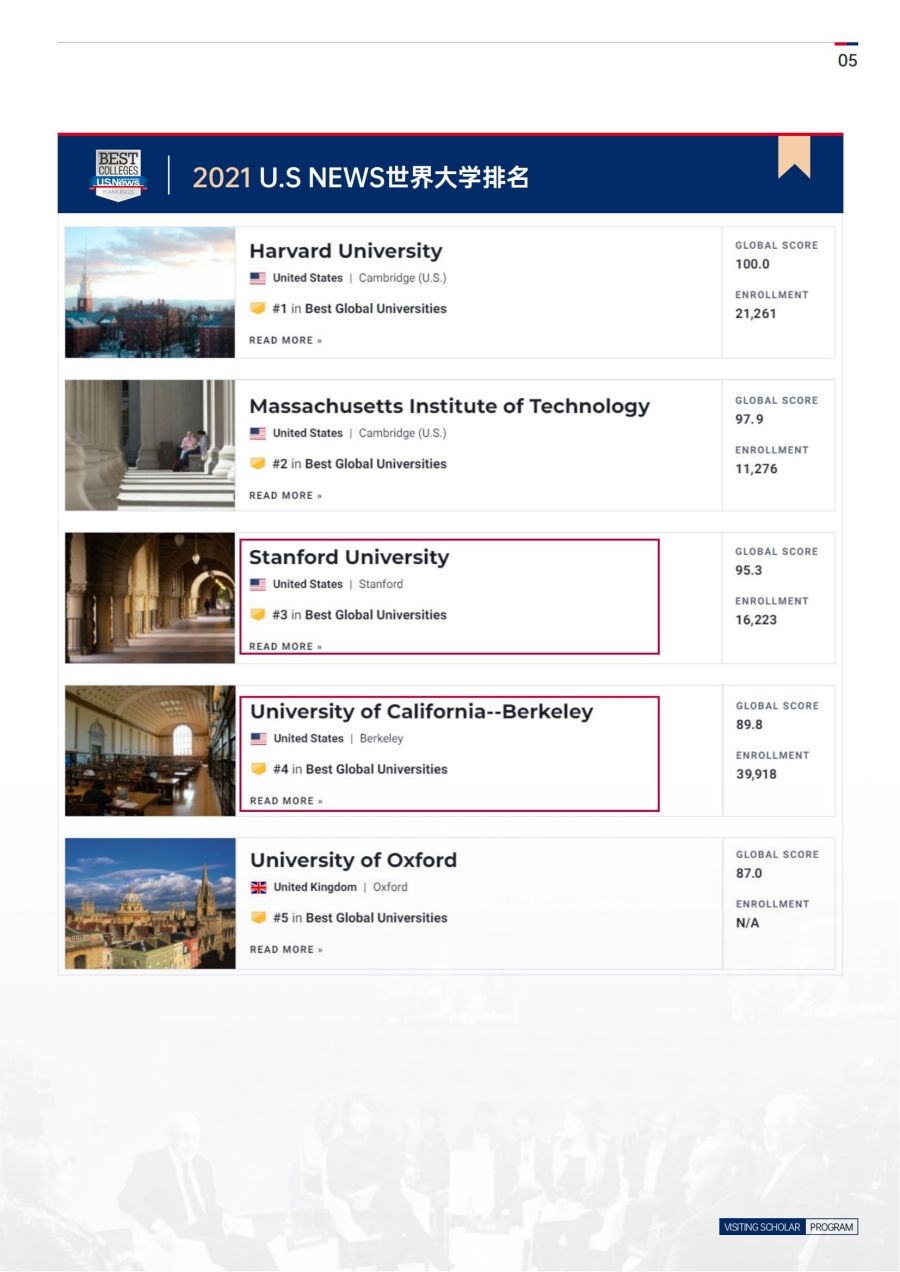900x1272 pixels.
Task: Click '#4 in Best Global Universities' text
Action: click(360, 768)
